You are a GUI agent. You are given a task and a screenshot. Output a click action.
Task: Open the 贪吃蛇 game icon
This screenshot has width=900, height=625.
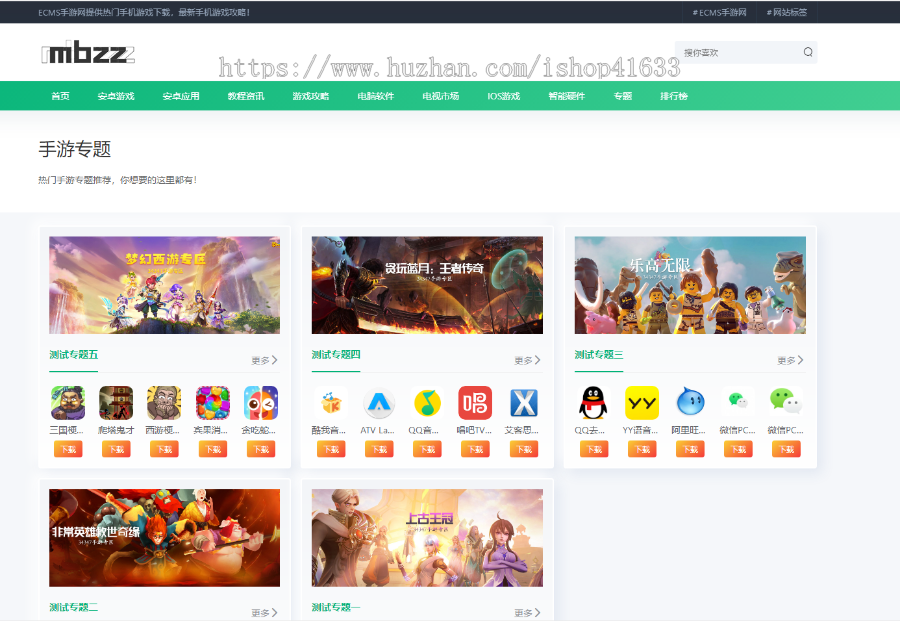point(261,403)
